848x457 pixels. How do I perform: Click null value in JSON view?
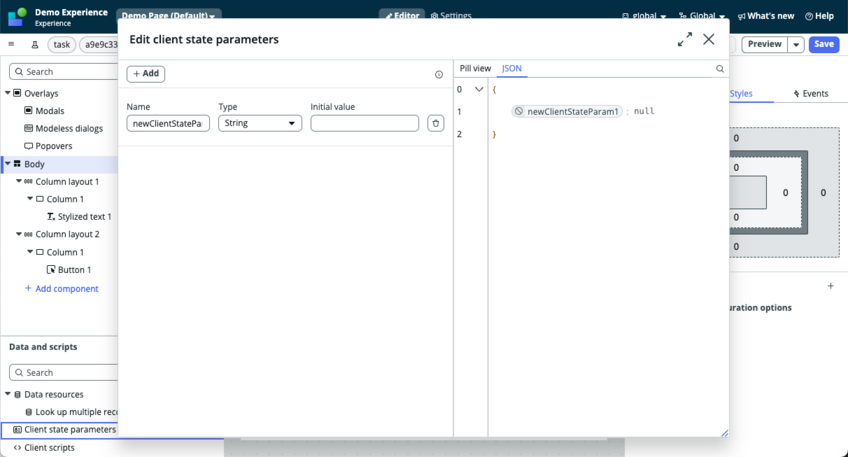click(x=644, y=111)
